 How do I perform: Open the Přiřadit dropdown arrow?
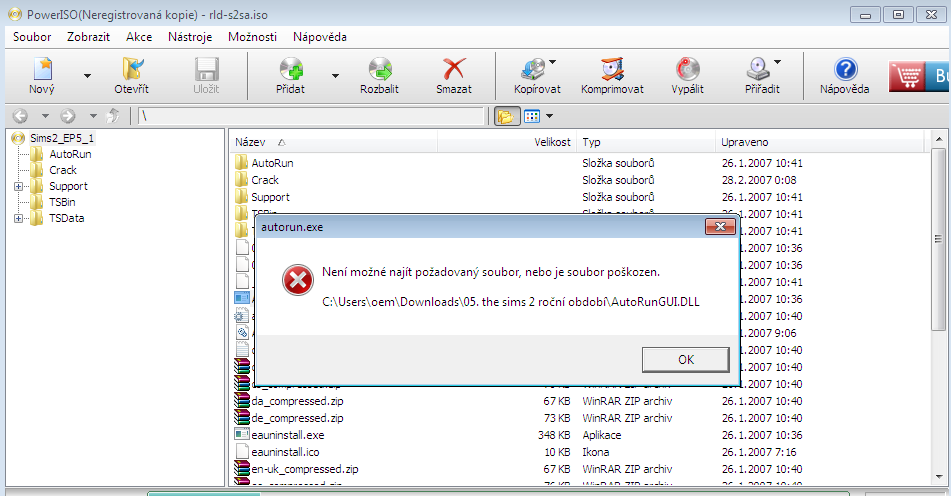[x=778, y=62]
